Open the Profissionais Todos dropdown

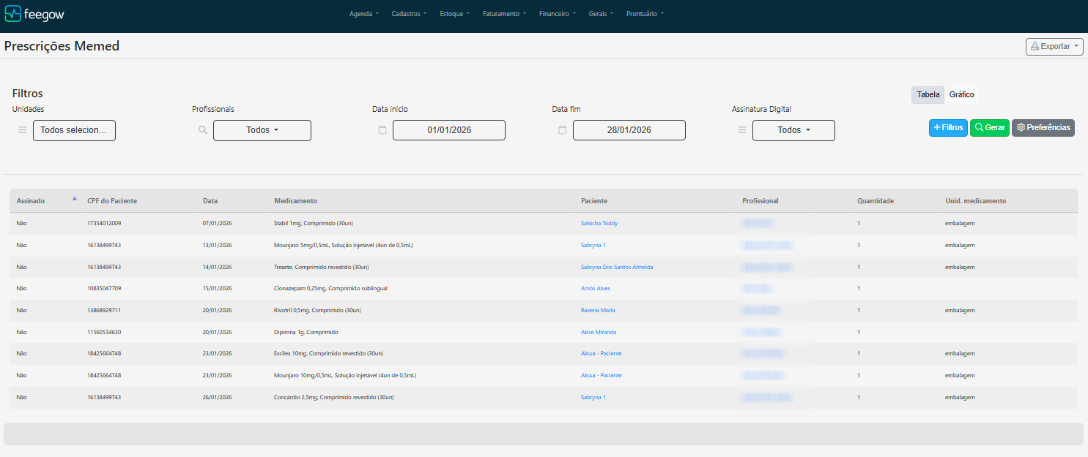pyautogui.click(x=262, y=130)
